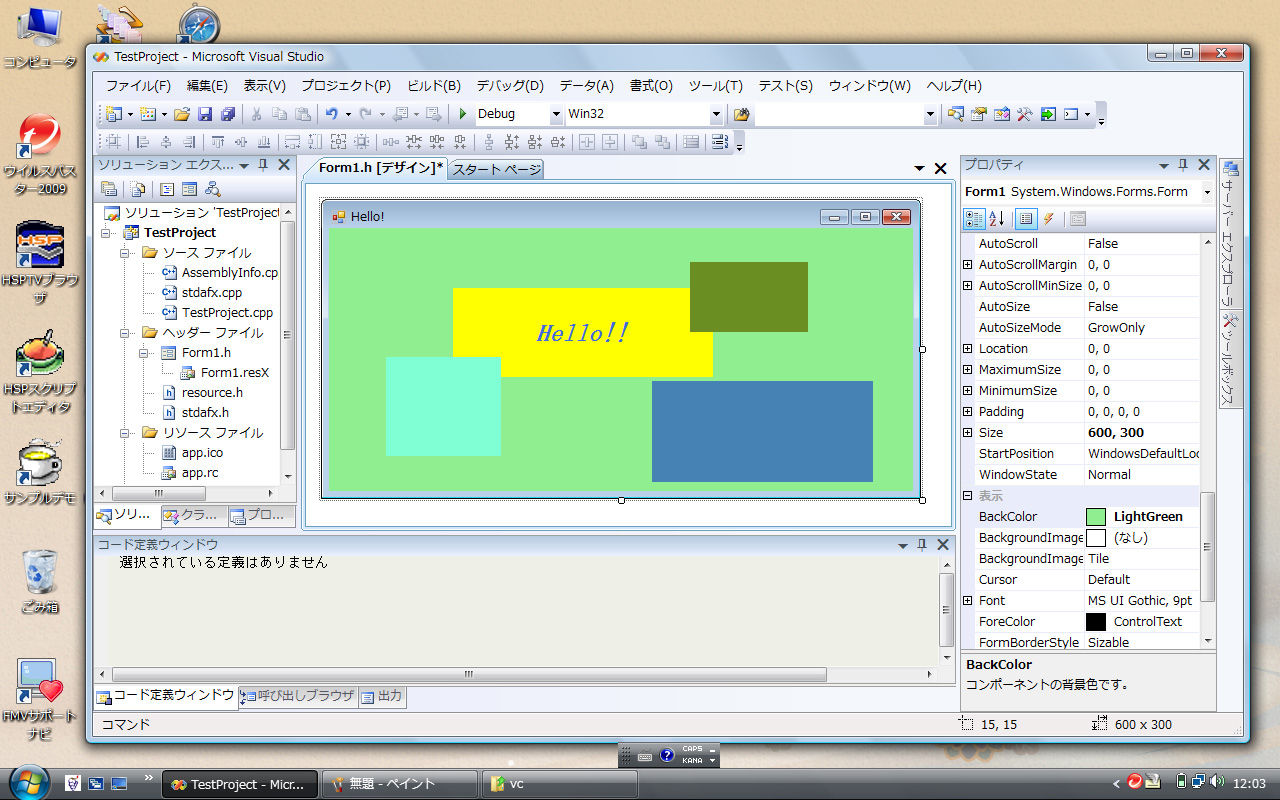The width and height of the screenshot is (1280, 800).
Task: Switch to the 出力 tab
Action: (383, 696)
